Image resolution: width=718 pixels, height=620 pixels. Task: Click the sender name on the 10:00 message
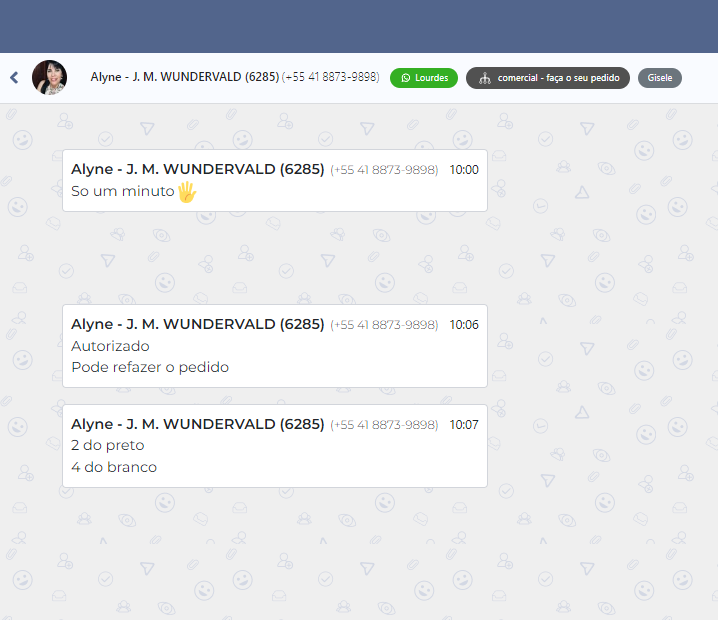coord(197,169)
